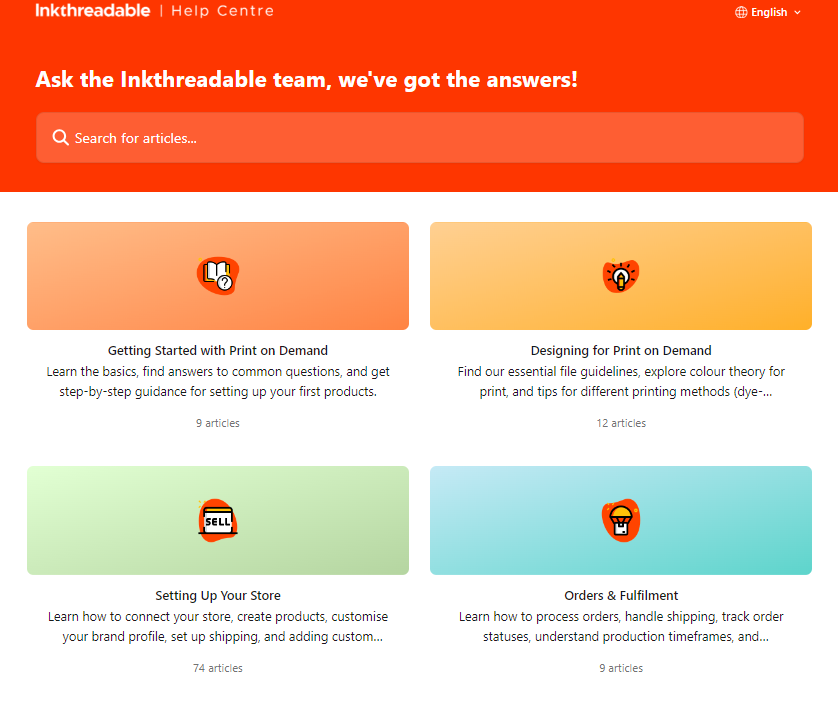Click the globe language icon
Screen dimensions: 838x703
(741, 12)
